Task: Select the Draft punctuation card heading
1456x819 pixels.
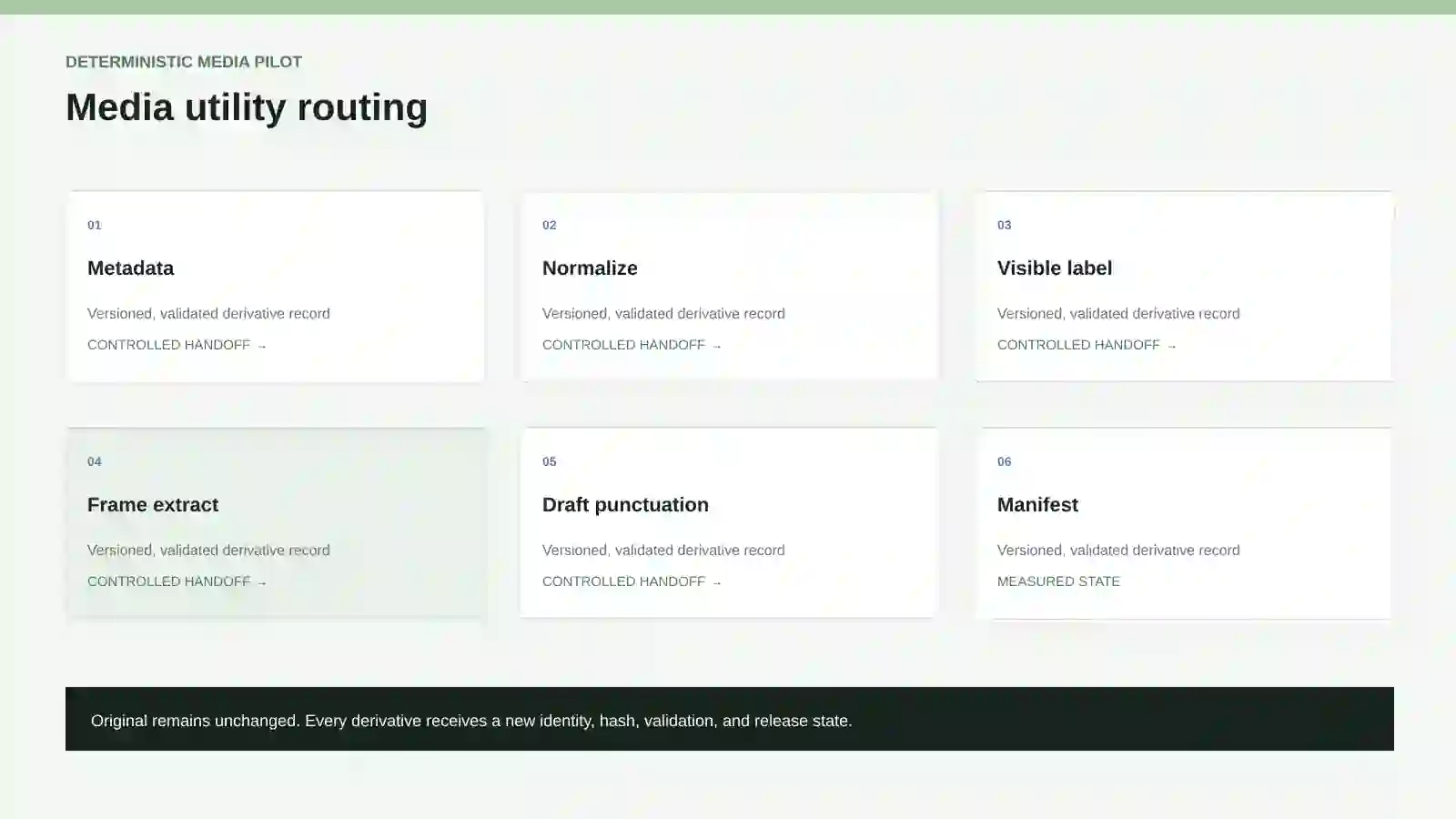Action: coord(625,505)
